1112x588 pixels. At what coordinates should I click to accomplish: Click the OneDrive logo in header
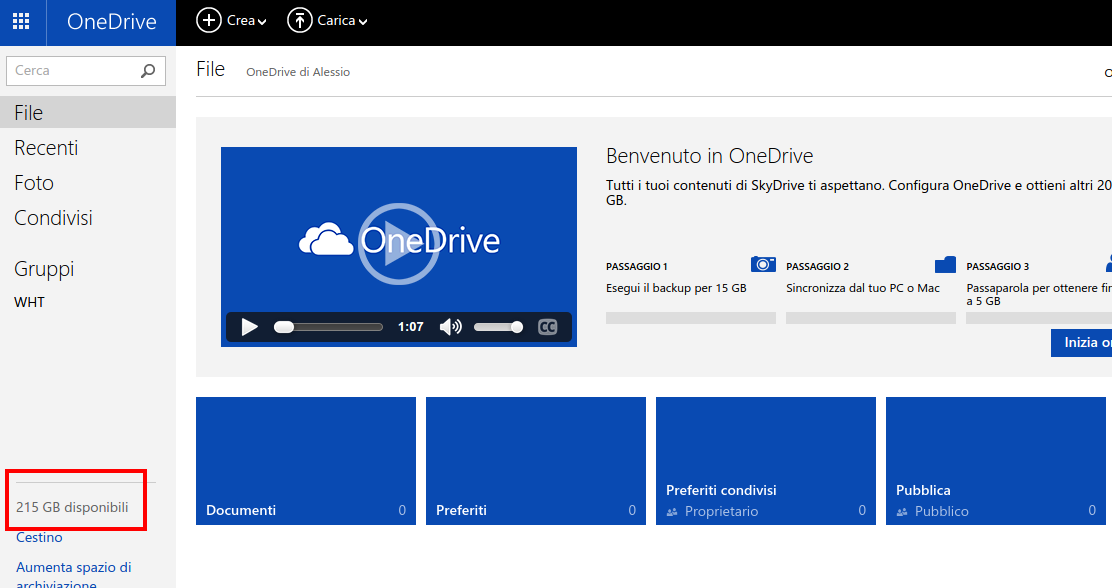pos(111,22)
